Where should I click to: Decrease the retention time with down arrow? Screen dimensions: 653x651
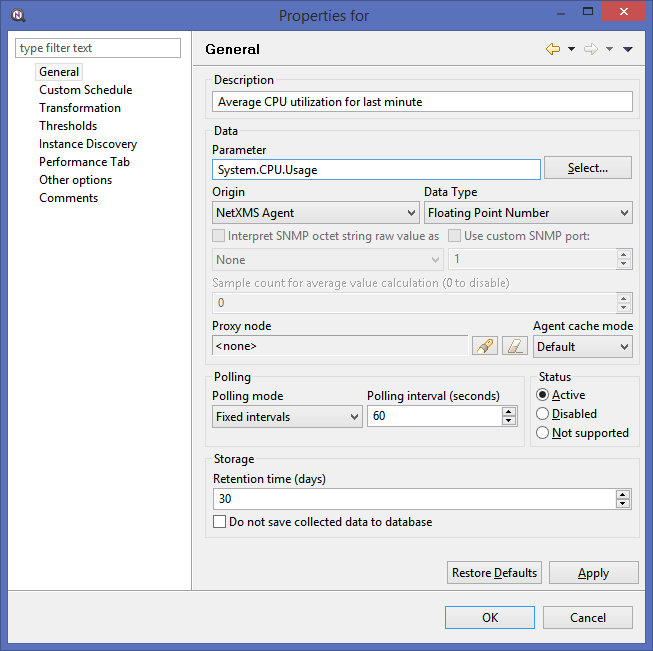[624, 504]
